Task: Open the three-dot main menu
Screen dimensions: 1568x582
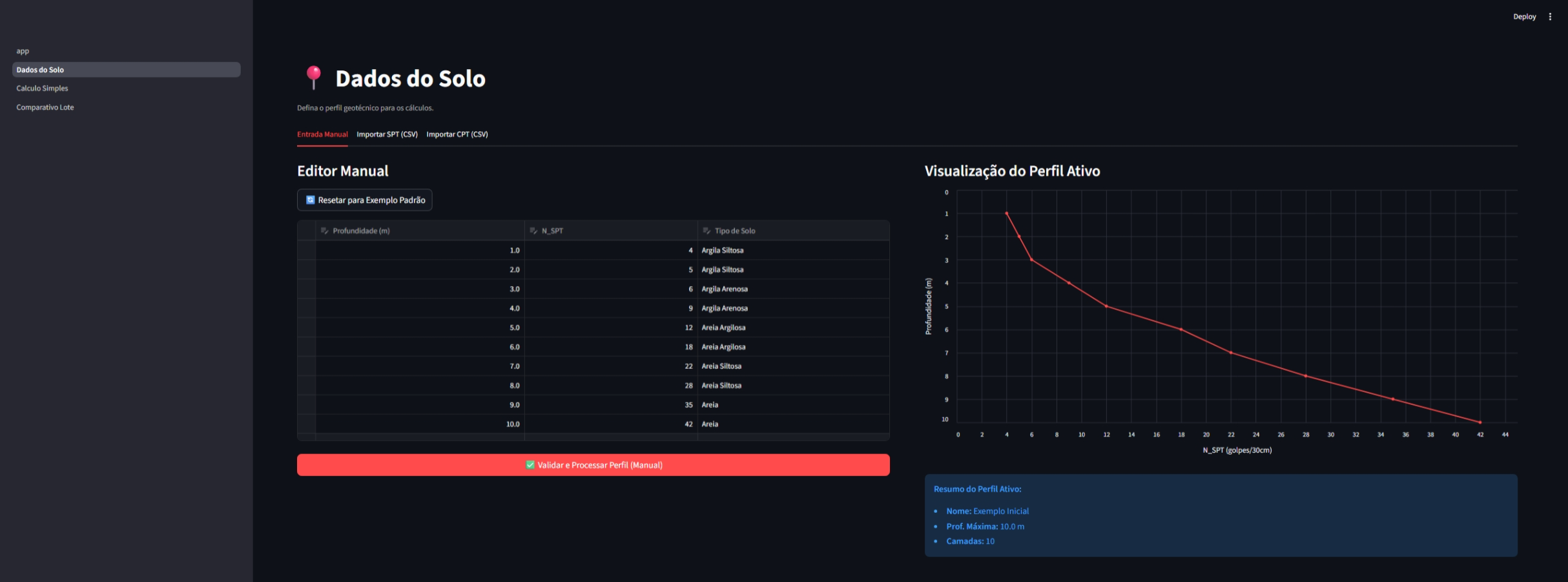Action: click(x=1550, y=17)
